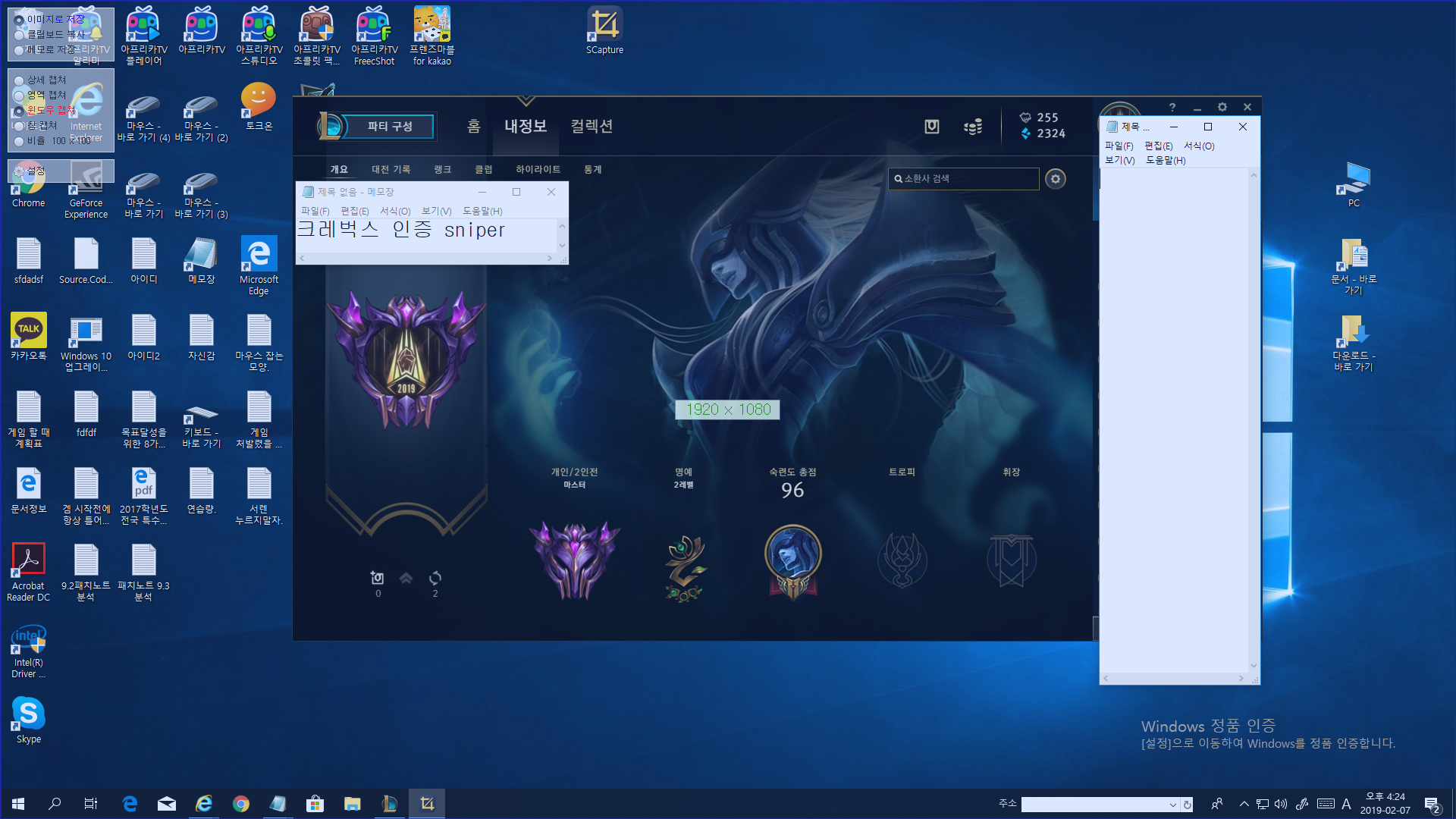The height and width of the screenshot is (819, 1456).
Task: Open the 내정보 profile tab
Action: pyautogui.click(x=526, y=126)
